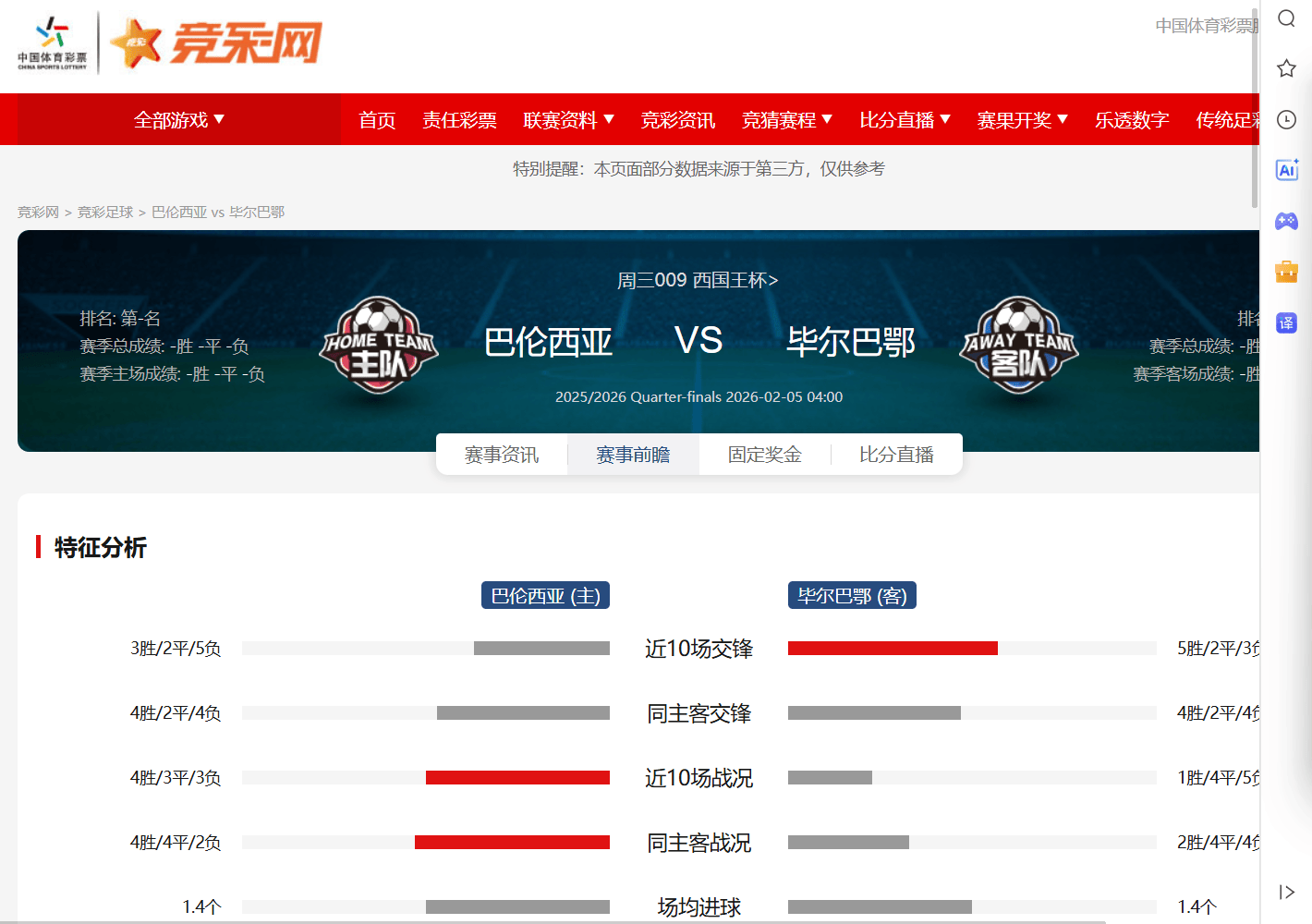Expand the 全部游戏 dropdown menu
Viewport: 1312px width, 924px height.
coord(179,120)
